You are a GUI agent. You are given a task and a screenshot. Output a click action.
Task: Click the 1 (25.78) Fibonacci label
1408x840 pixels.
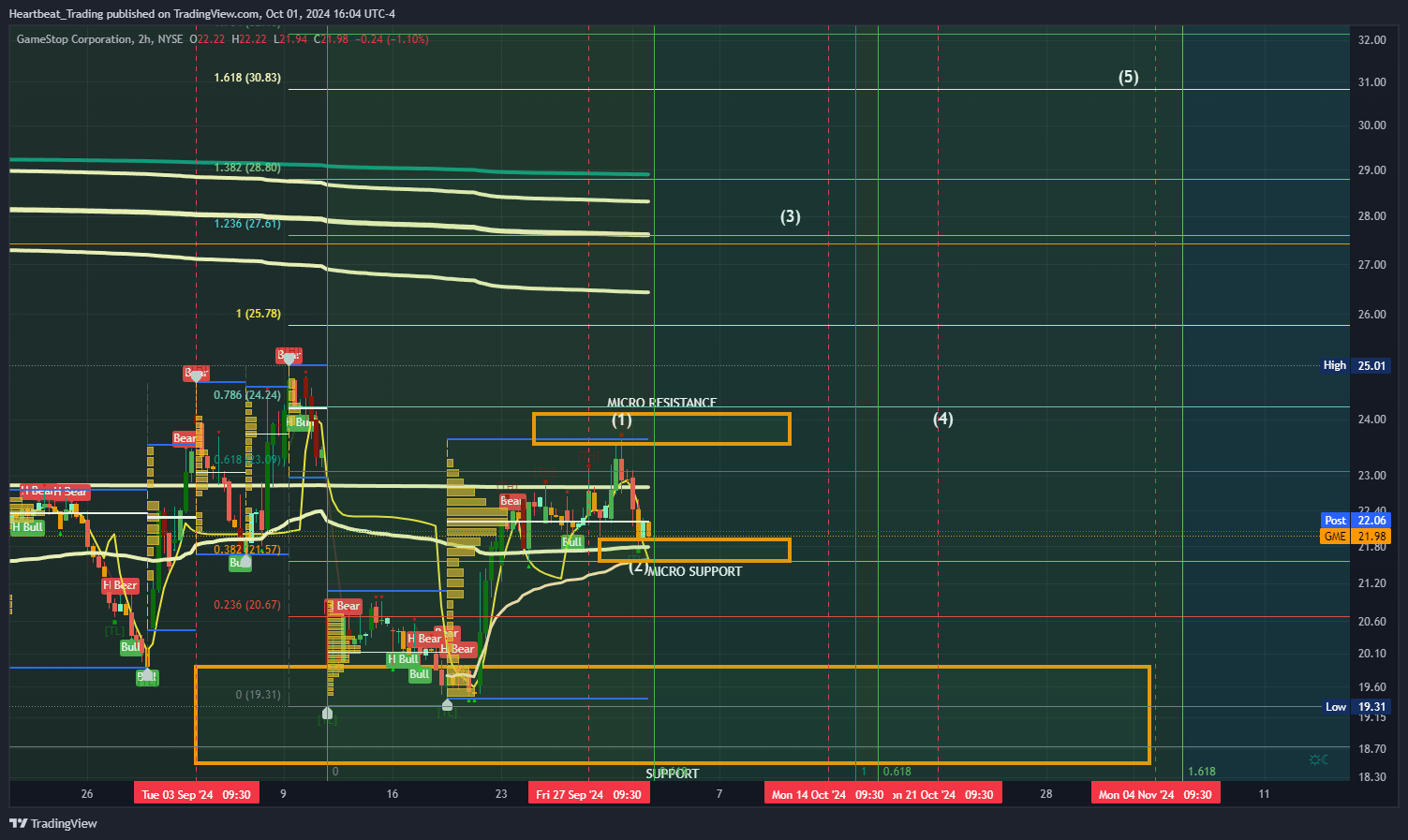[259, 314]
